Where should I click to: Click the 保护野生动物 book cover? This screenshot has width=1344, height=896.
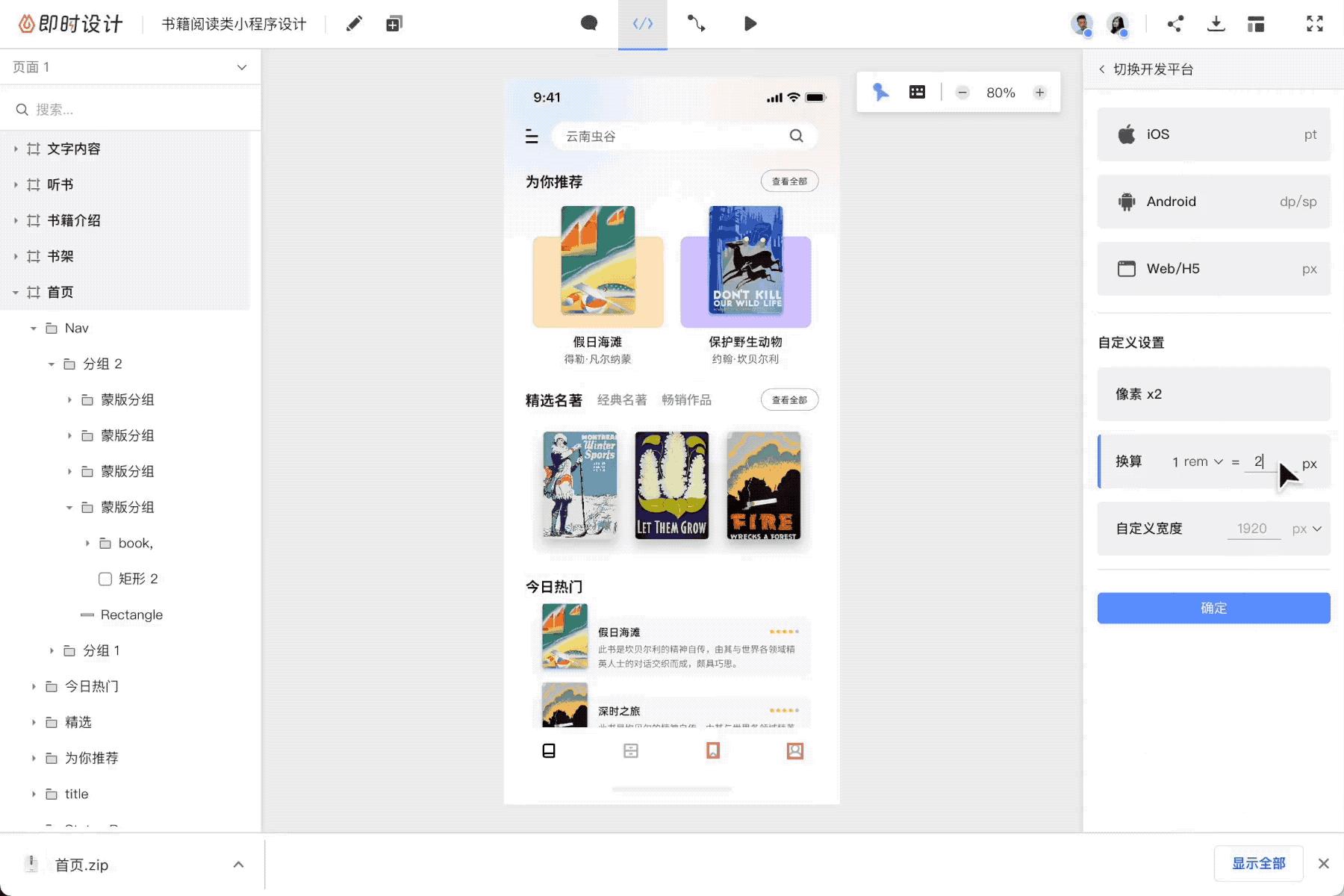point(746,261)
